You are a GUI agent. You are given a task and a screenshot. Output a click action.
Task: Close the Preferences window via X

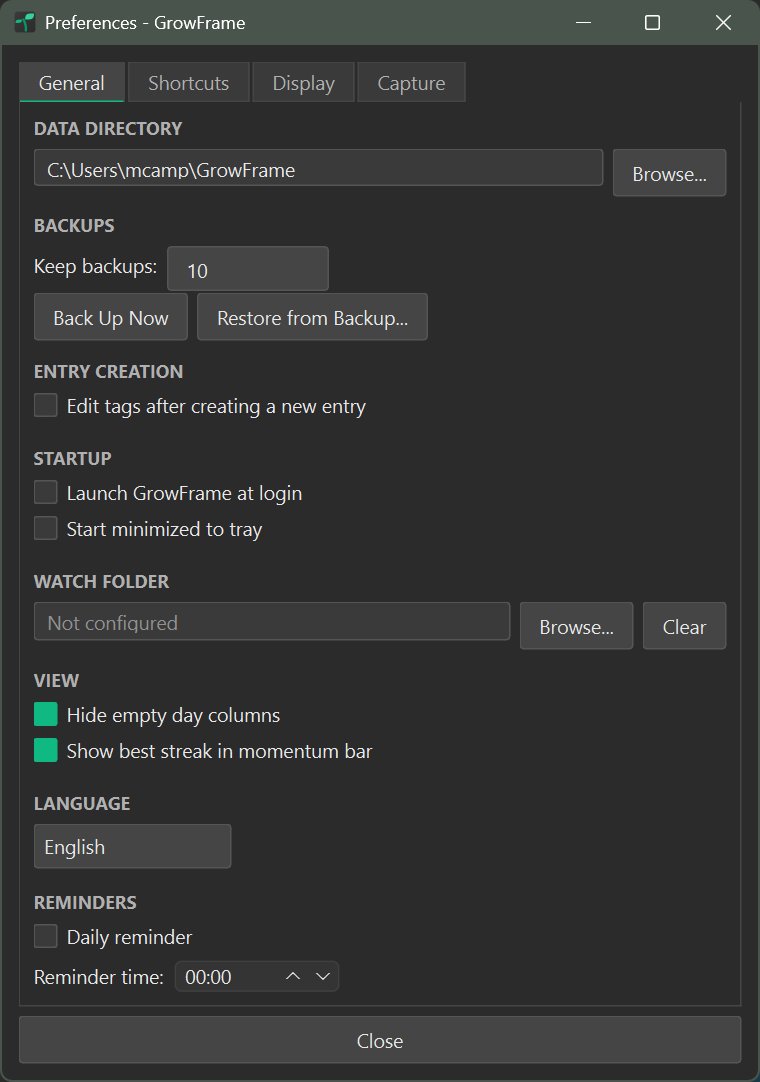(x=723, y=23)
